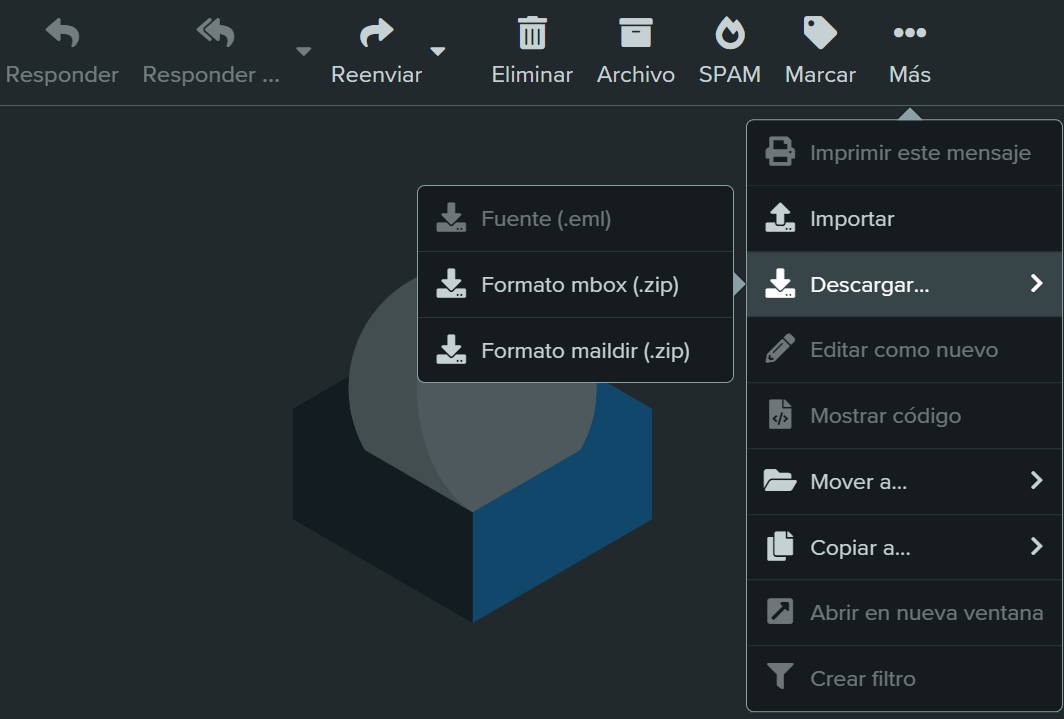Click the Marcar tag icon
This screenshot has width=1064, height=719.
820,33
